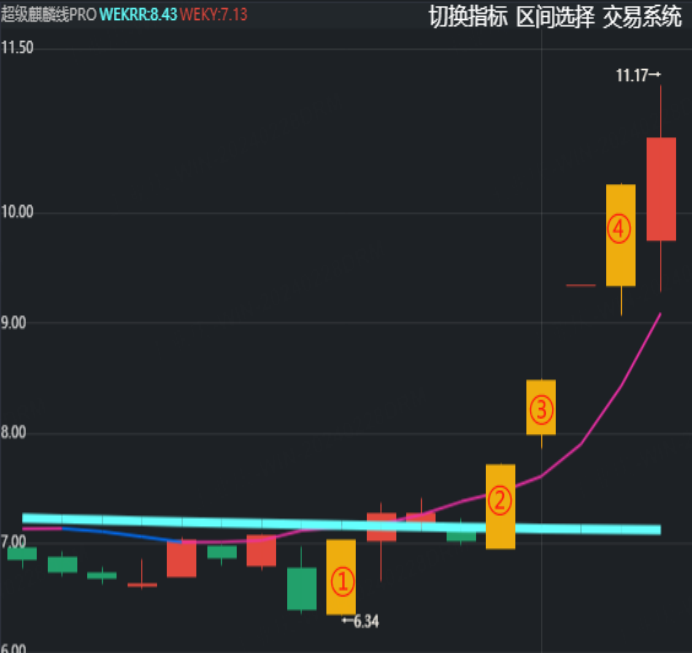Click the 7.00 price axis label
This screenshot has height=653, width=692.
point(14,542)
